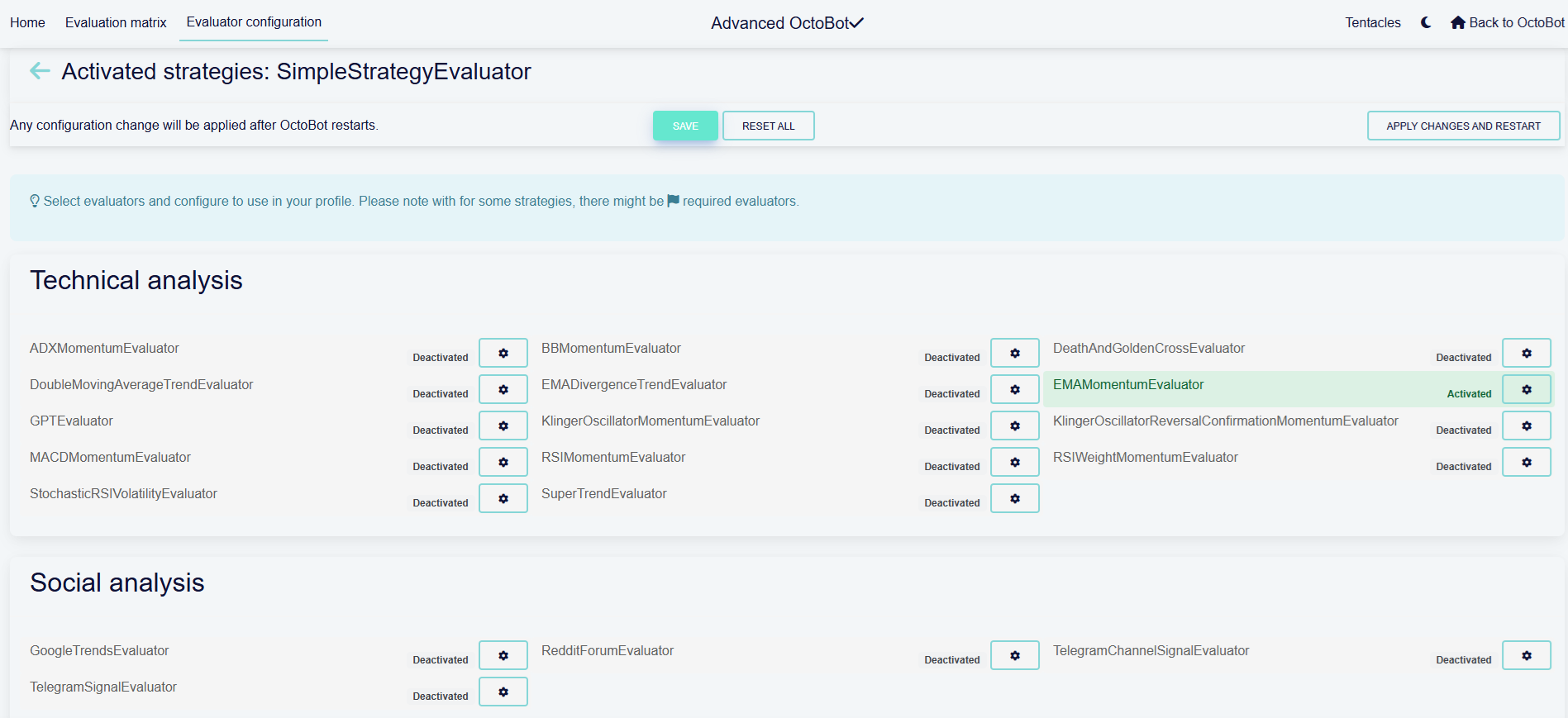This screenshot has height=718, width=1568.
Task: Open RSIMomentumEvaluator gear settings
Action: click(x=1015, y=462)
